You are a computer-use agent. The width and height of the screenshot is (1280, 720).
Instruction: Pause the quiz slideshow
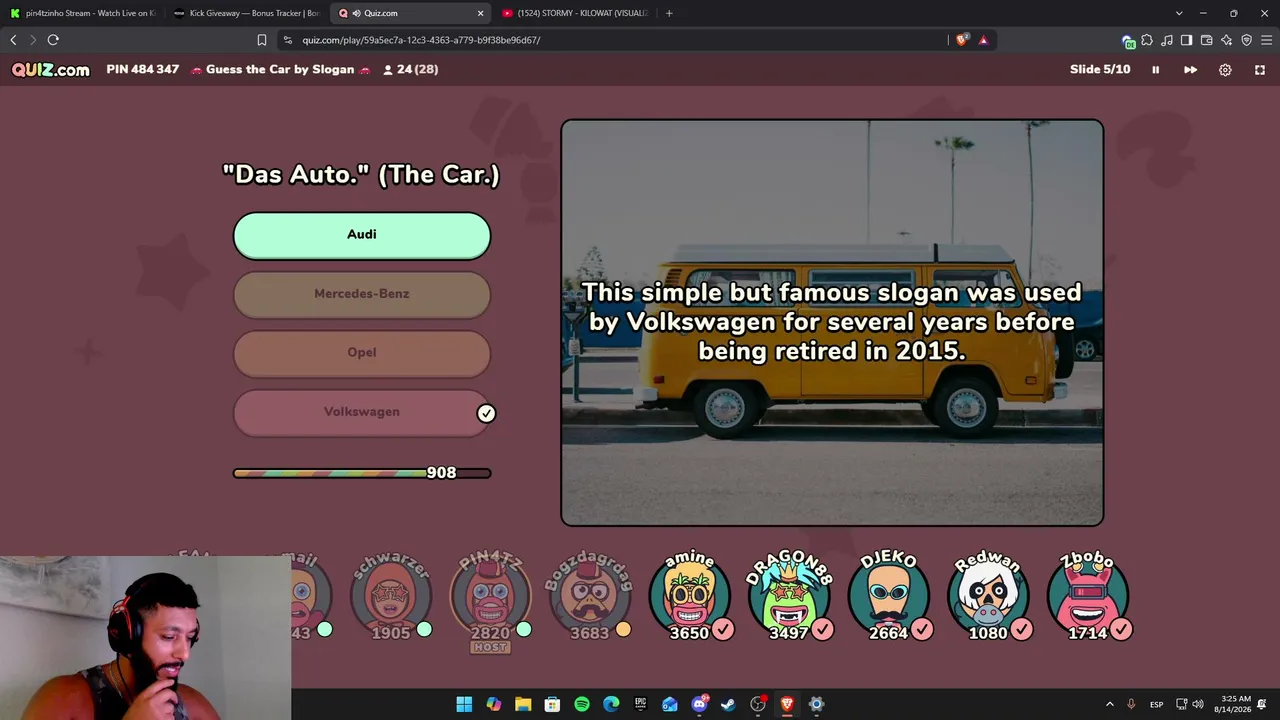(x=1155, y=70)
